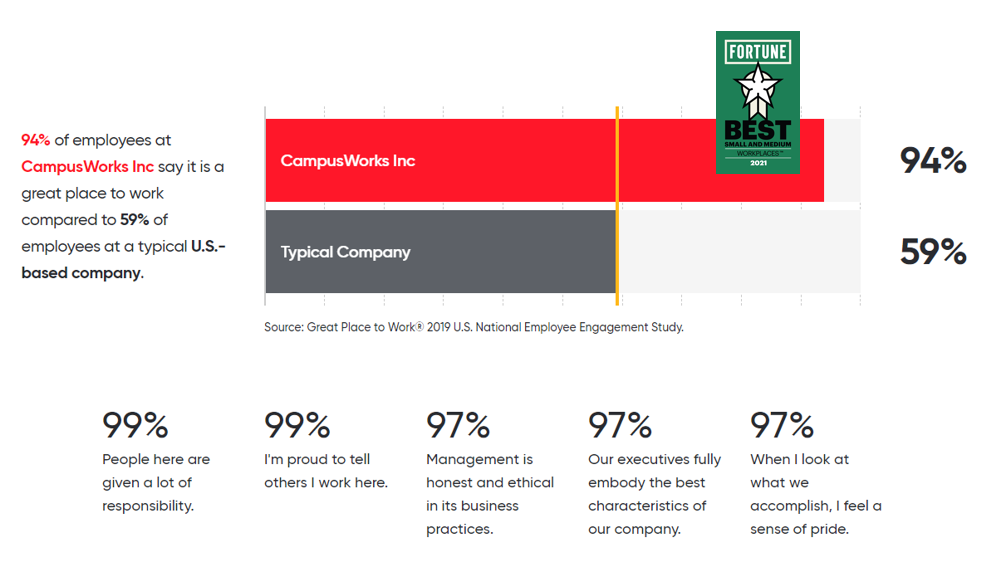The width and height of the screenshot is (1004, 570).
Task: Click the FORTUNE wordmark on the badge
Action: [x=757, y=51]
